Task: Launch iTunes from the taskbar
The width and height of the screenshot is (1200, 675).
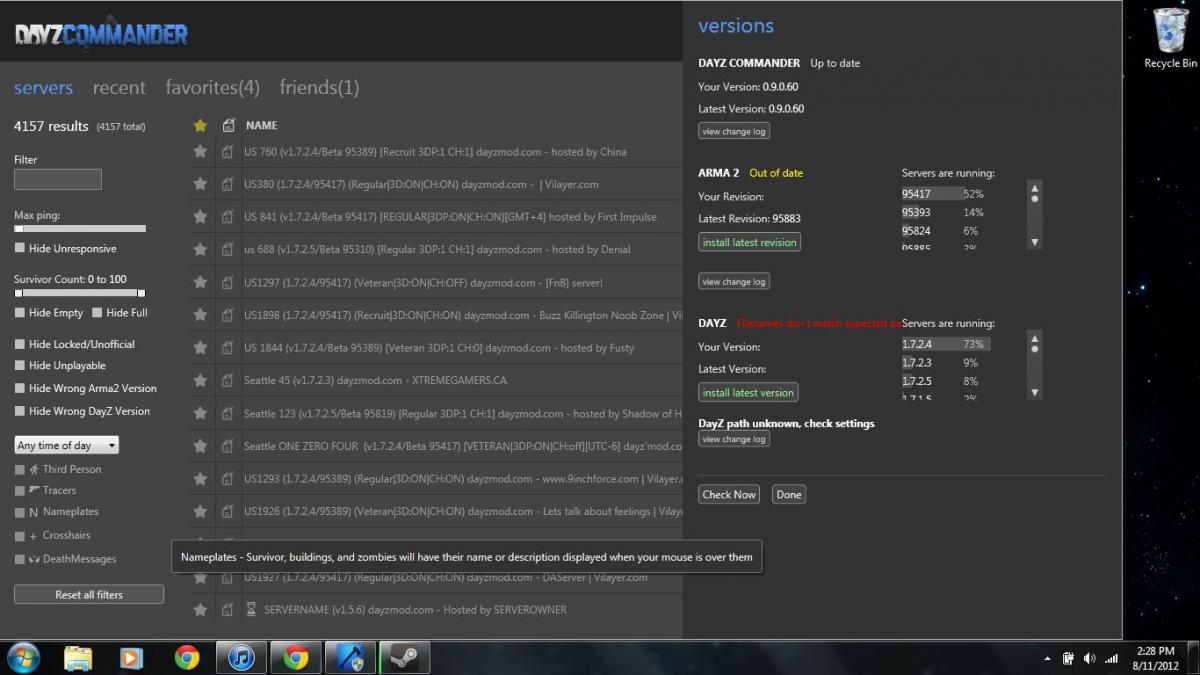Action: pyautogui.click(x=241, y=657)
